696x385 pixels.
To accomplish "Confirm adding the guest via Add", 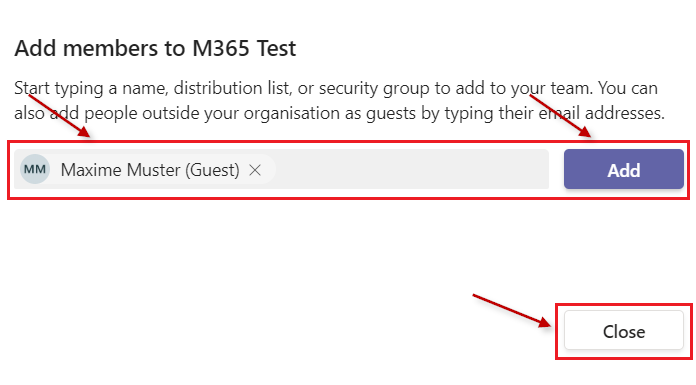I will [x=624, y=169].
